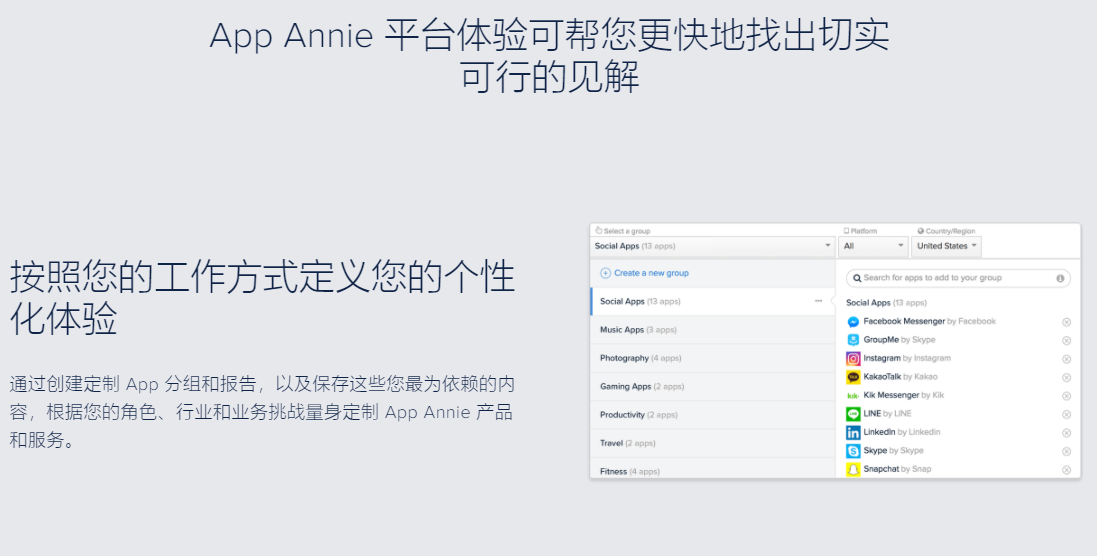
Task: Click the search magnifier icon
Action: pyautogui.click(x=856, y=278)
